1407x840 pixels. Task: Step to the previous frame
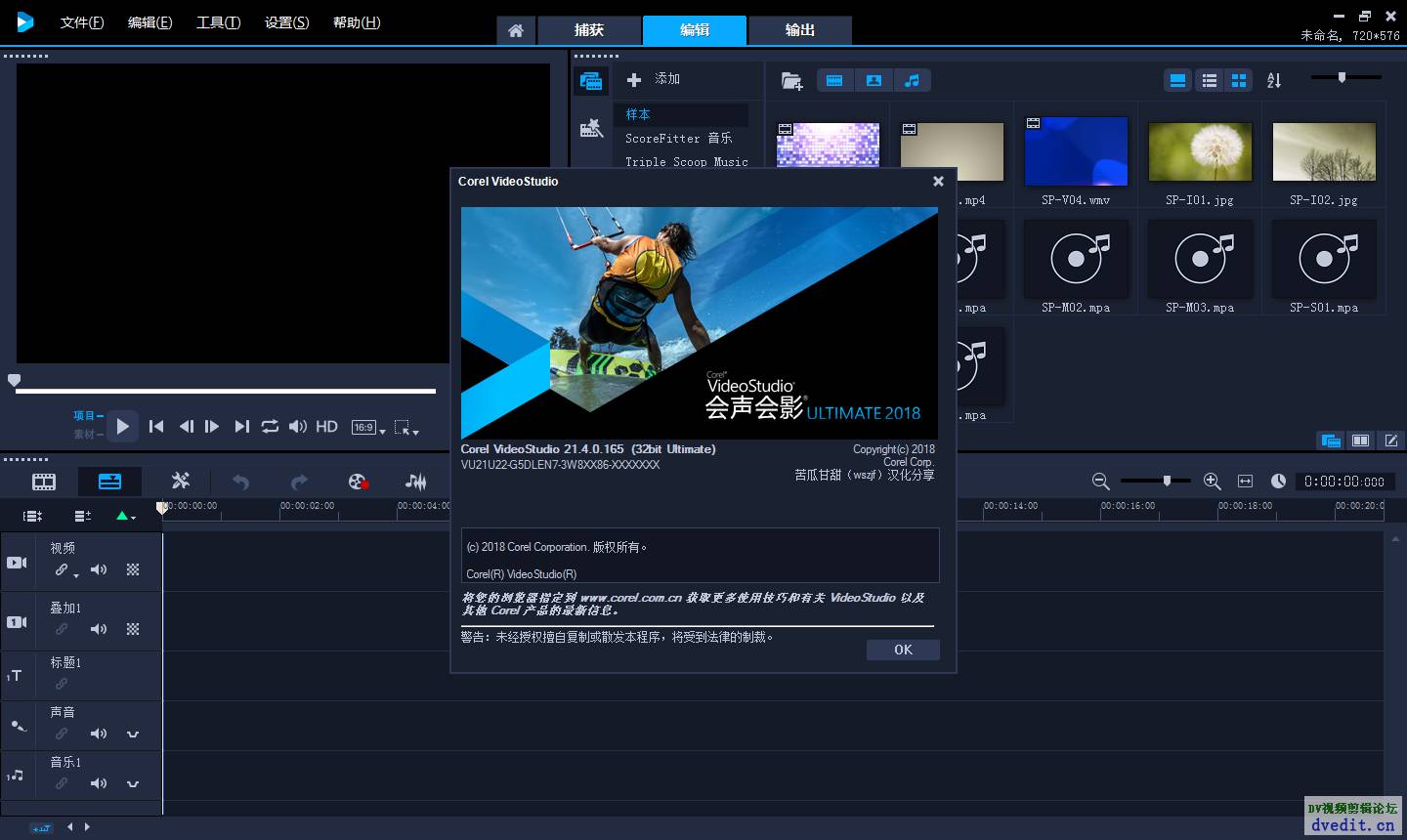tap(186, 426)
